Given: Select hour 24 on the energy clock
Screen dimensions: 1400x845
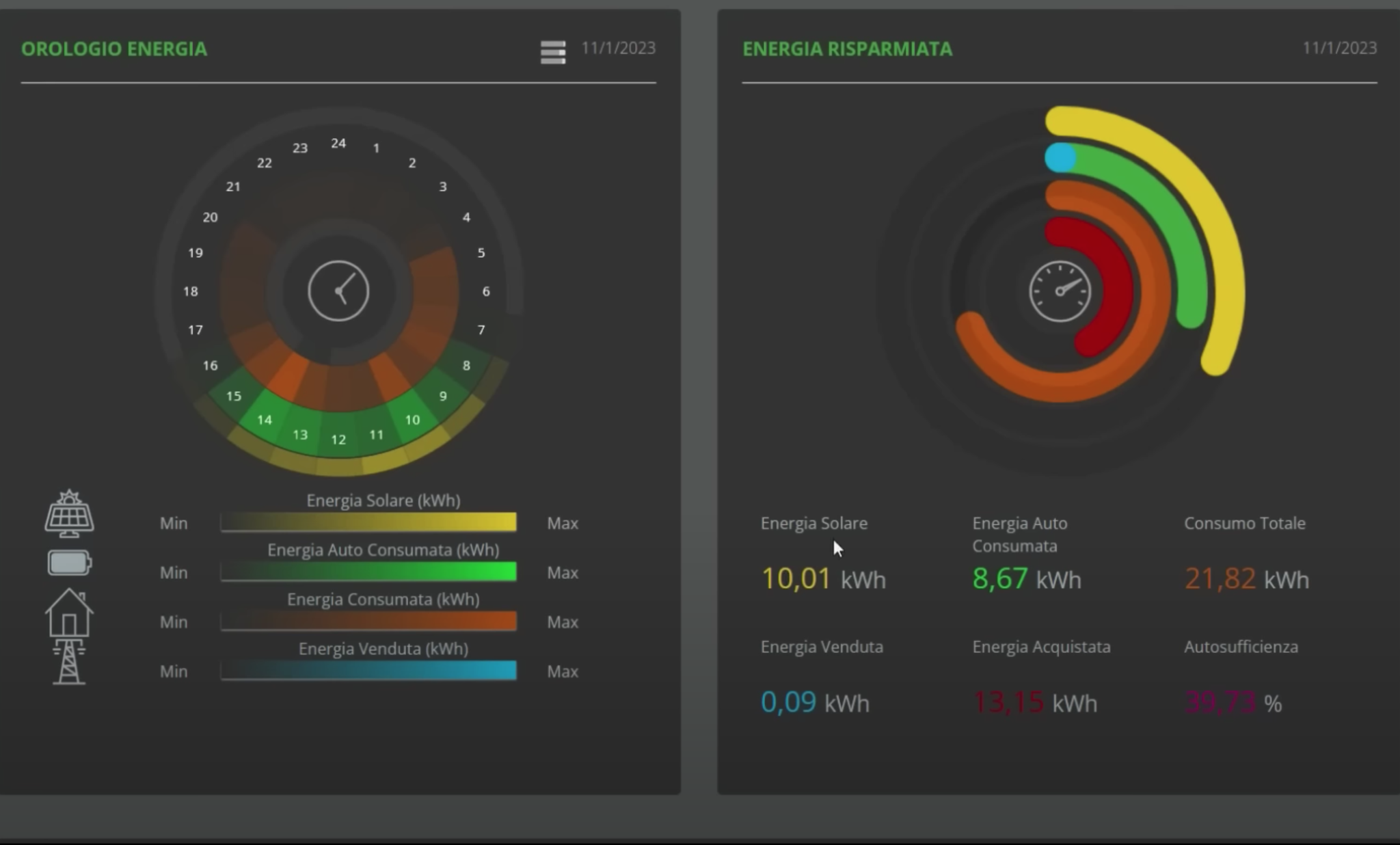Looking at the screenshot, I should coord(338,144).
